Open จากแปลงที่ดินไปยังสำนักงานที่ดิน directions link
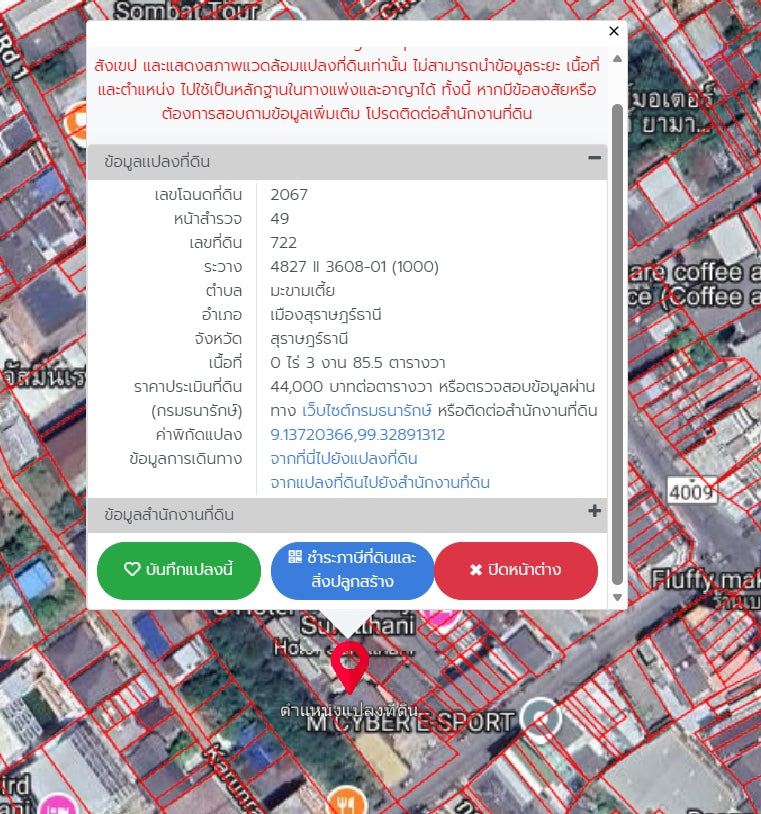This screenshot has width=761, height=814. [x=380, y=483]
